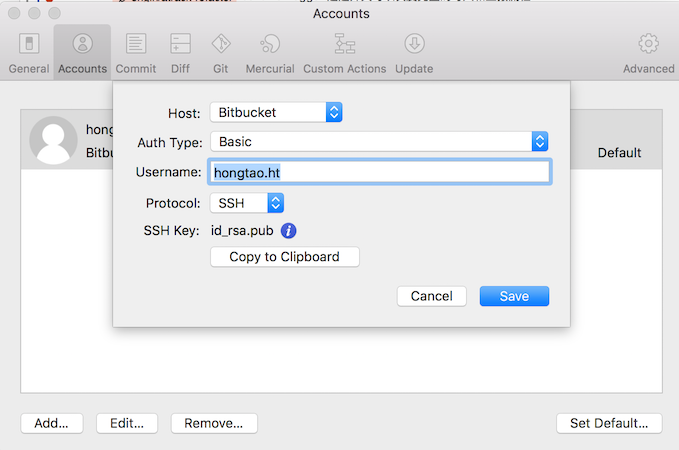Switch to Git preferences icon
Image resolution: width=679 pixels, height=450 pixels.
pos(221,44)
